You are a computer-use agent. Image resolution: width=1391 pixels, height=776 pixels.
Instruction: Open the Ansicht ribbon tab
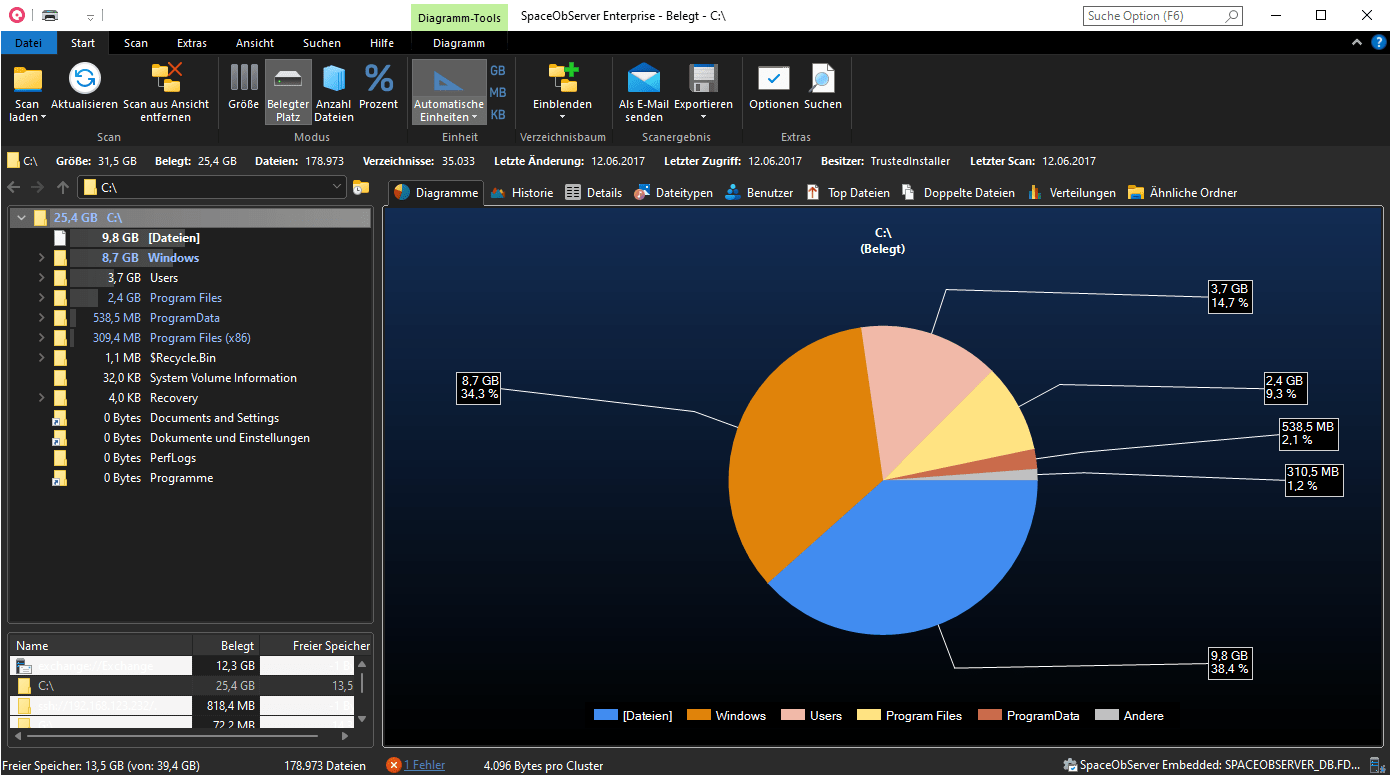(x=255, y=43)
